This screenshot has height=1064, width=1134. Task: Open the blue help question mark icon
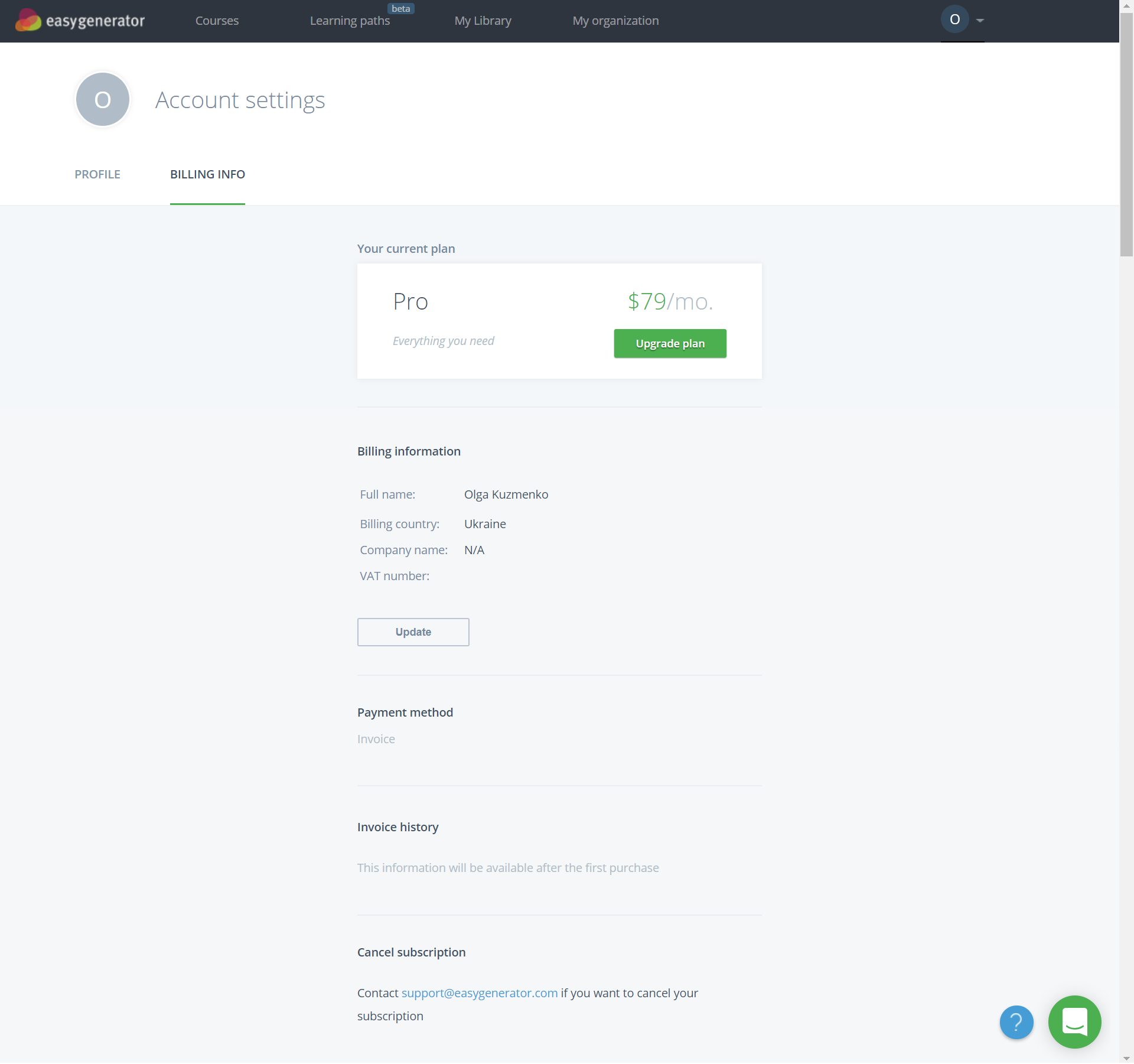point(1015,1022)
